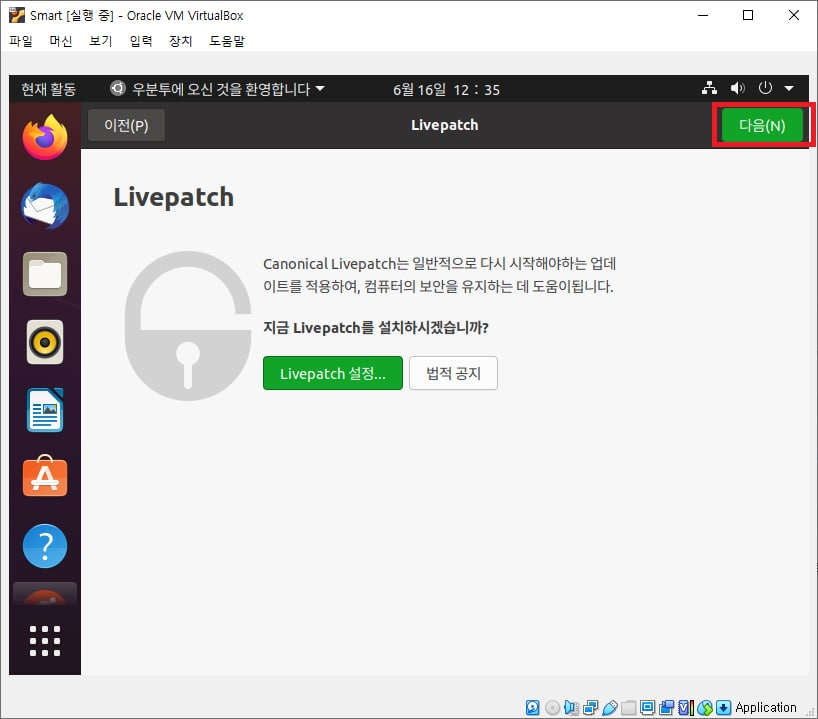The height and width of the screenshot is (719, 818).
Task: Show Applications grid at dock bottom
Action: pyautogui.click(x=45, y=641)
